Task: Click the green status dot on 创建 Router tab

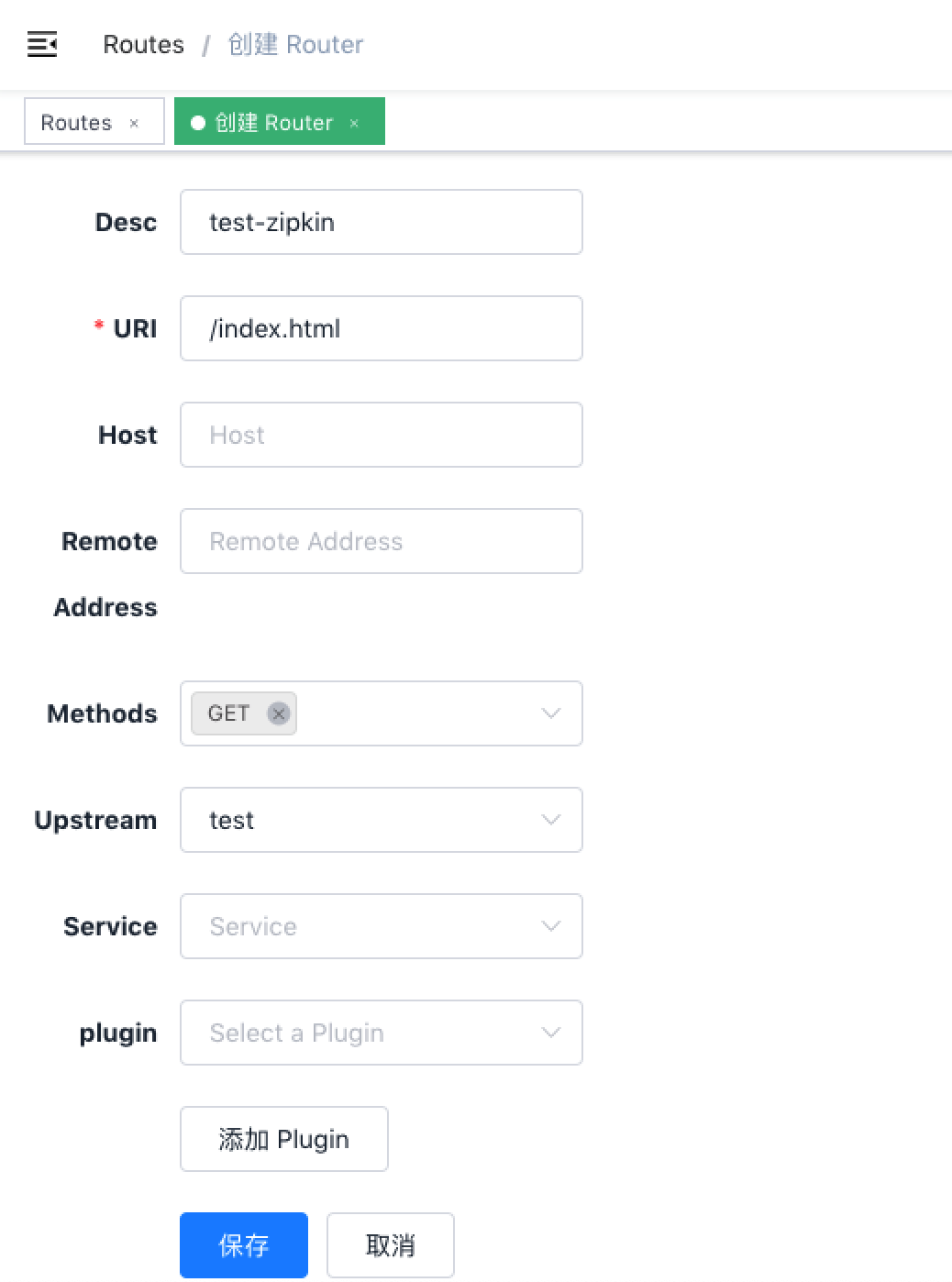Action: coord(198,122)
